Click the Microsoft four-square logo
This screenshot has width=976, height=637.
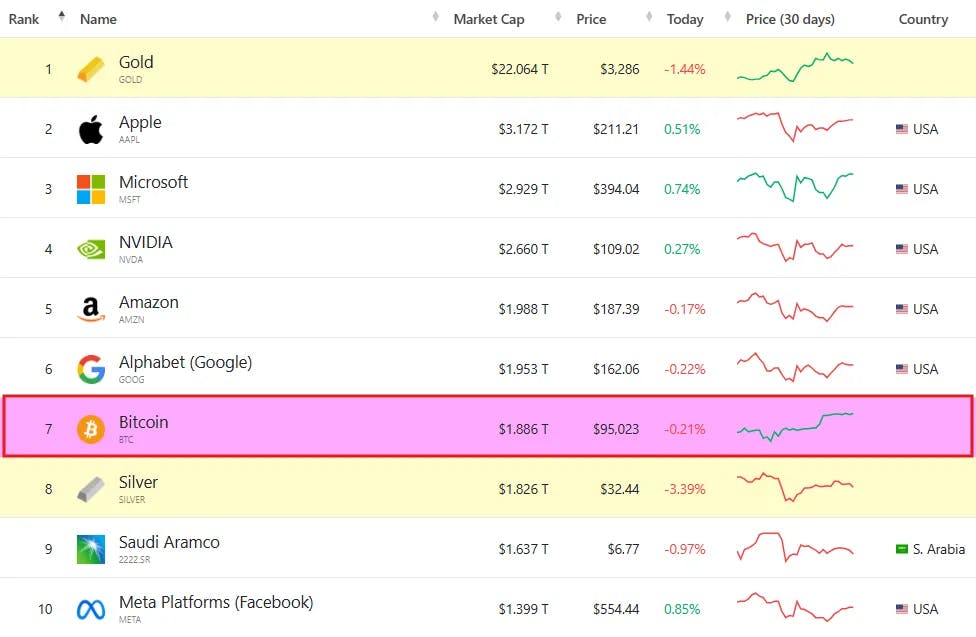91,189
